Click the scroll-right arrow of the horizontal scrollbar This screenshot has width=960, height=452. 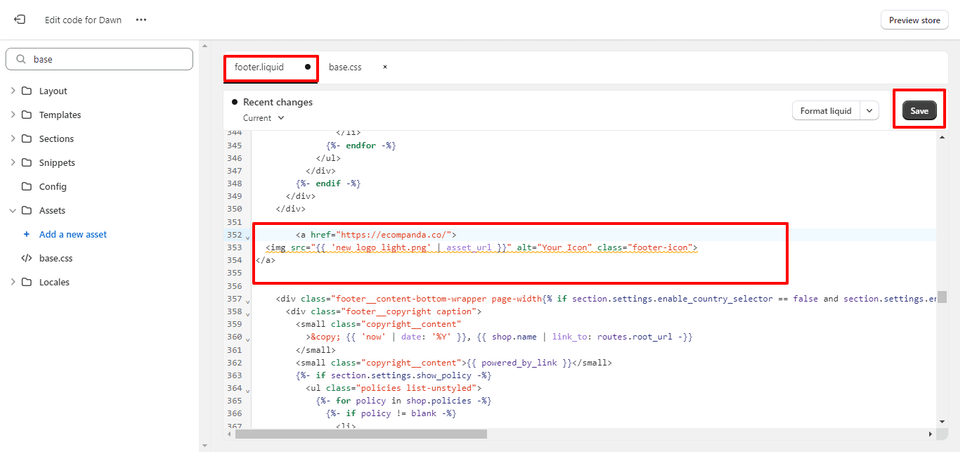(x=929, y=434)
